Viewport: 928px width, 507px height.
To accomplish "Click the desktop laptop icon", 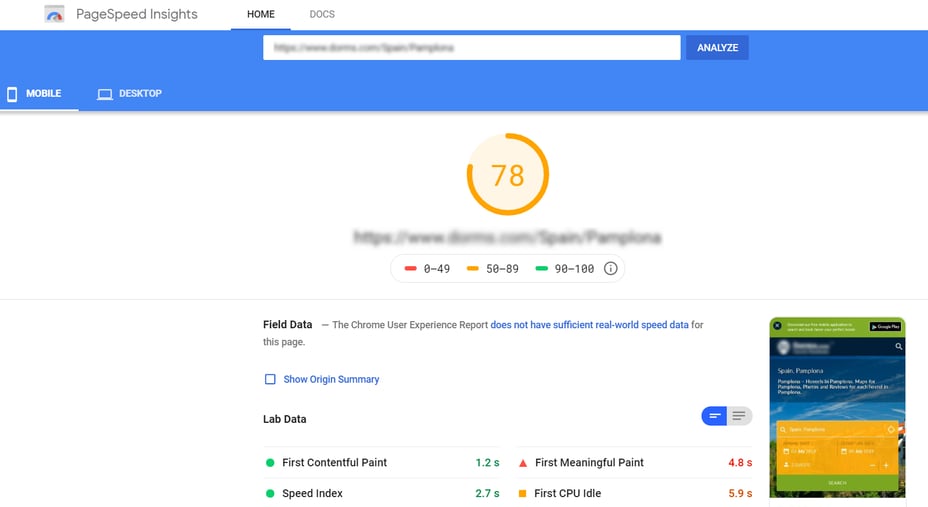I will point(104,94).
